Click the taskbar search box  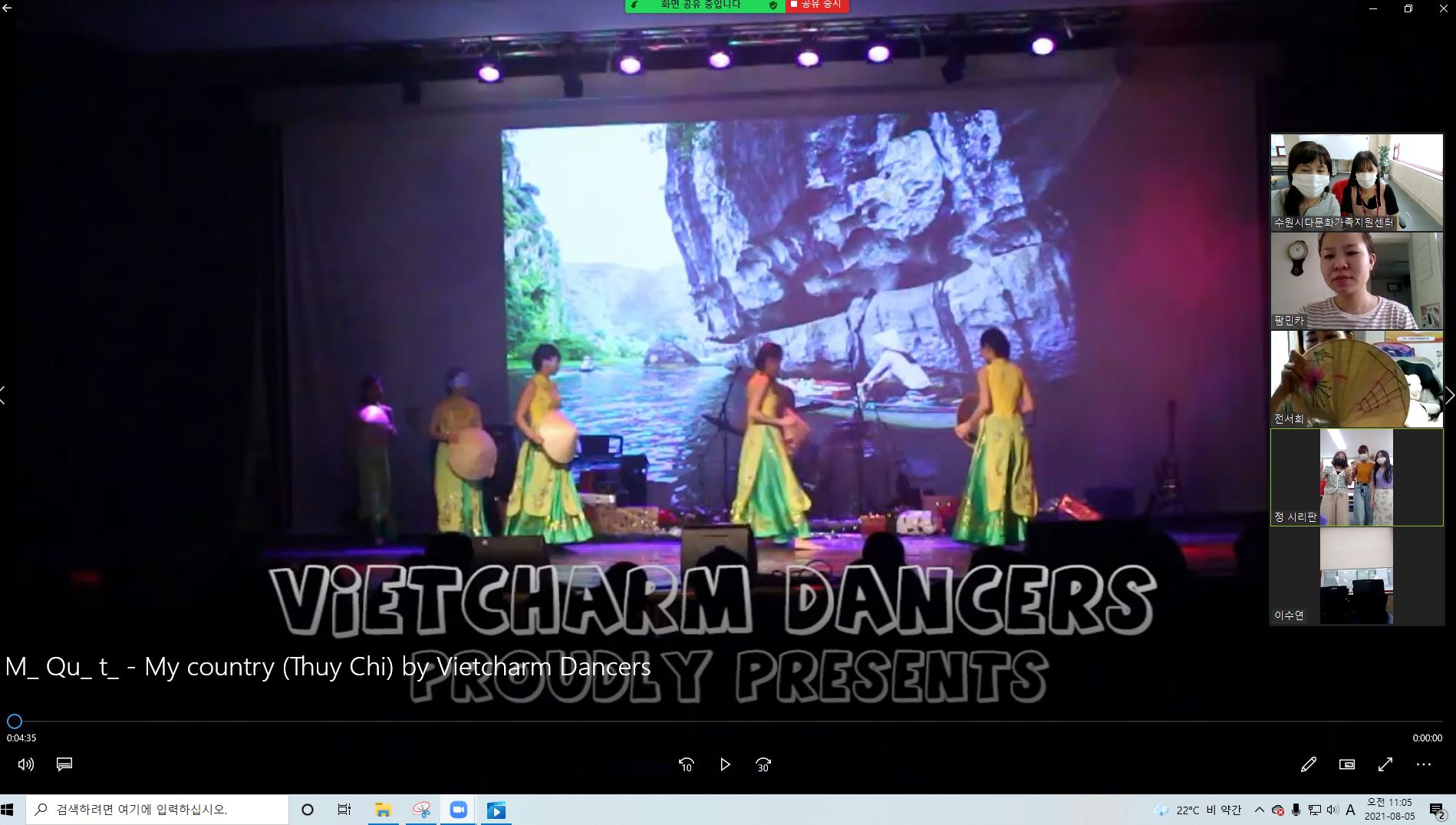(x=157, y=810)
